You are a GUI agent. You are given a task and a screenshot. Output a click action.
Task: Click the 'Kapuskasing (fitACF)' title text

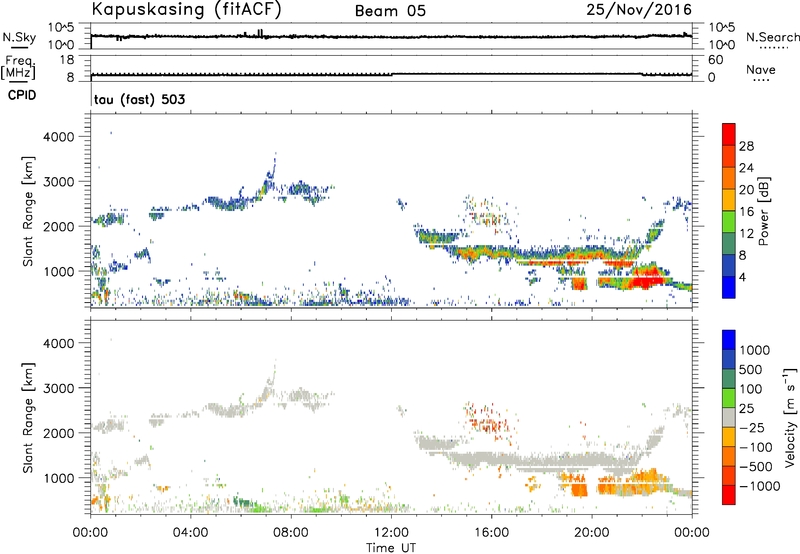coord(186,10)
